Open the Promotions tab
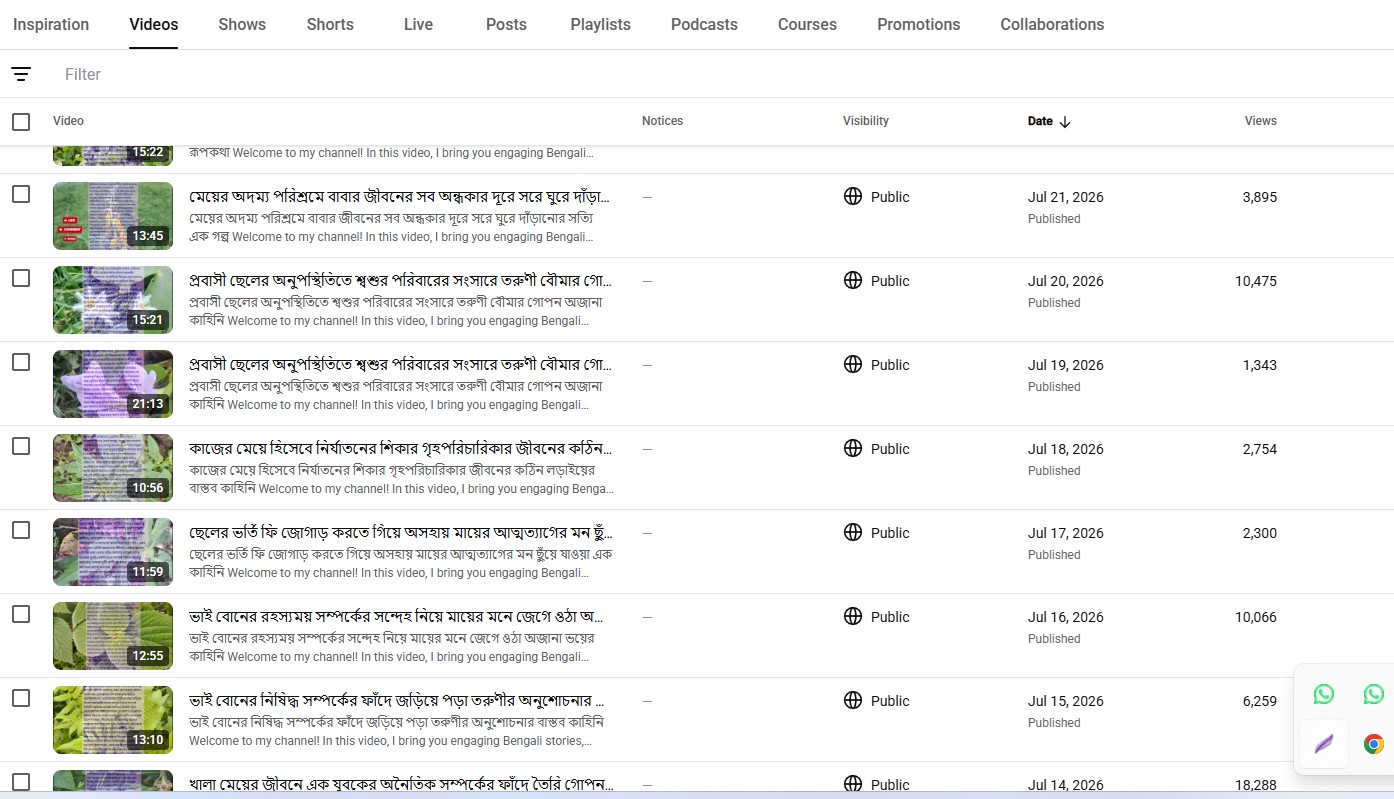1394x799 pixels. [918, 24]
